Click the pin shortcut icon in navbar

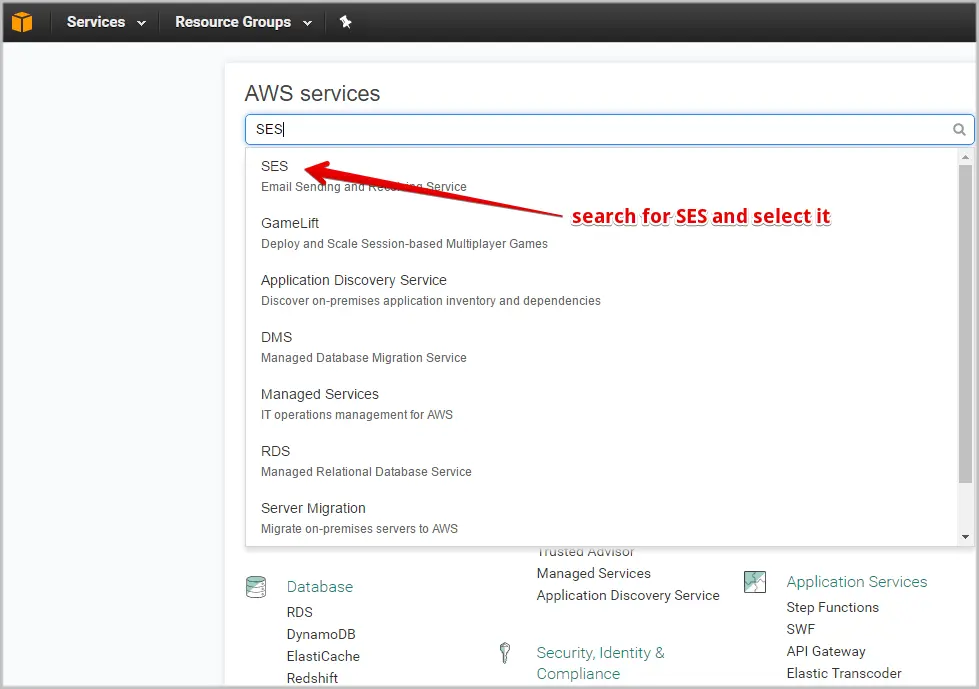point(345,22)
